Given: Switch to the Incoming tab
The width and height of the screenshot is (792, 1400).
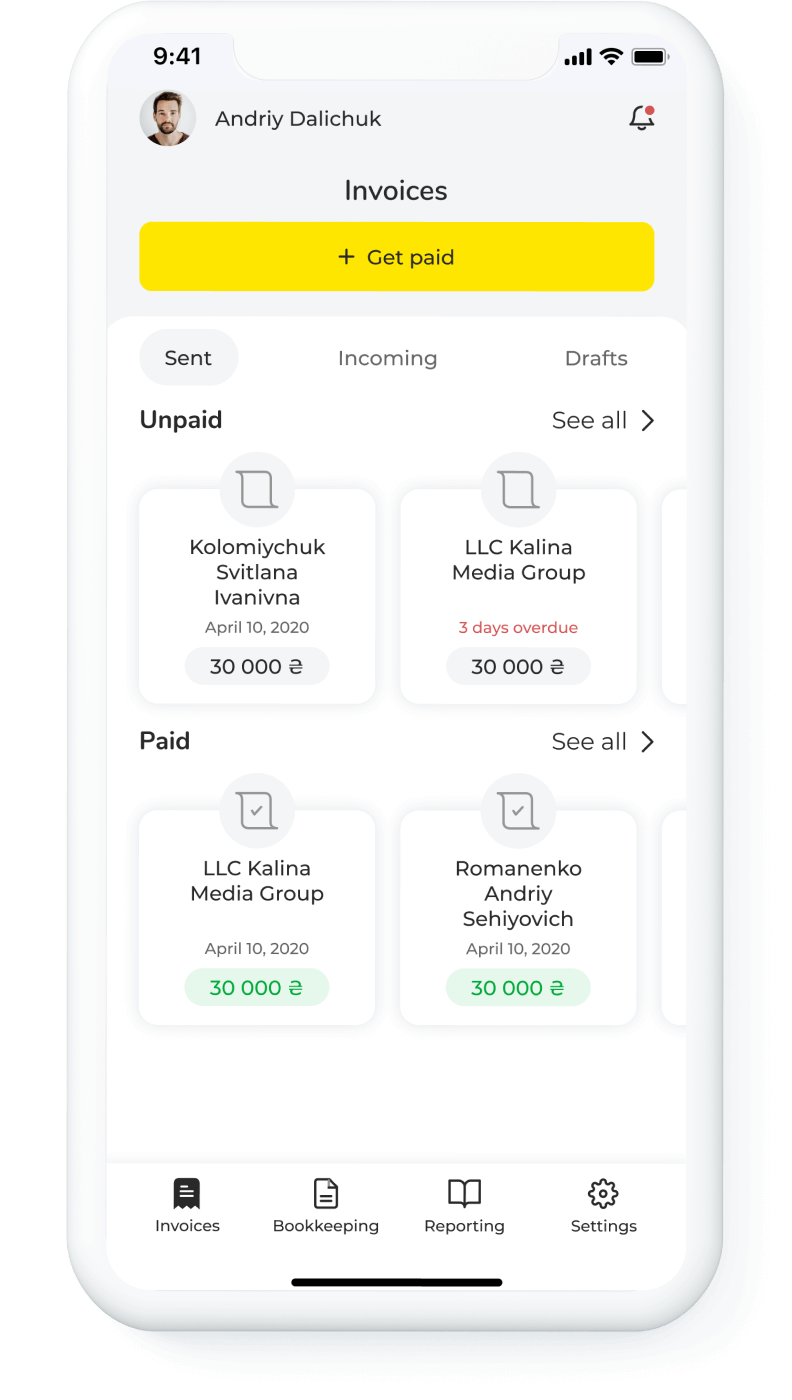Looking at the screenshot, I should coord(387,358).
